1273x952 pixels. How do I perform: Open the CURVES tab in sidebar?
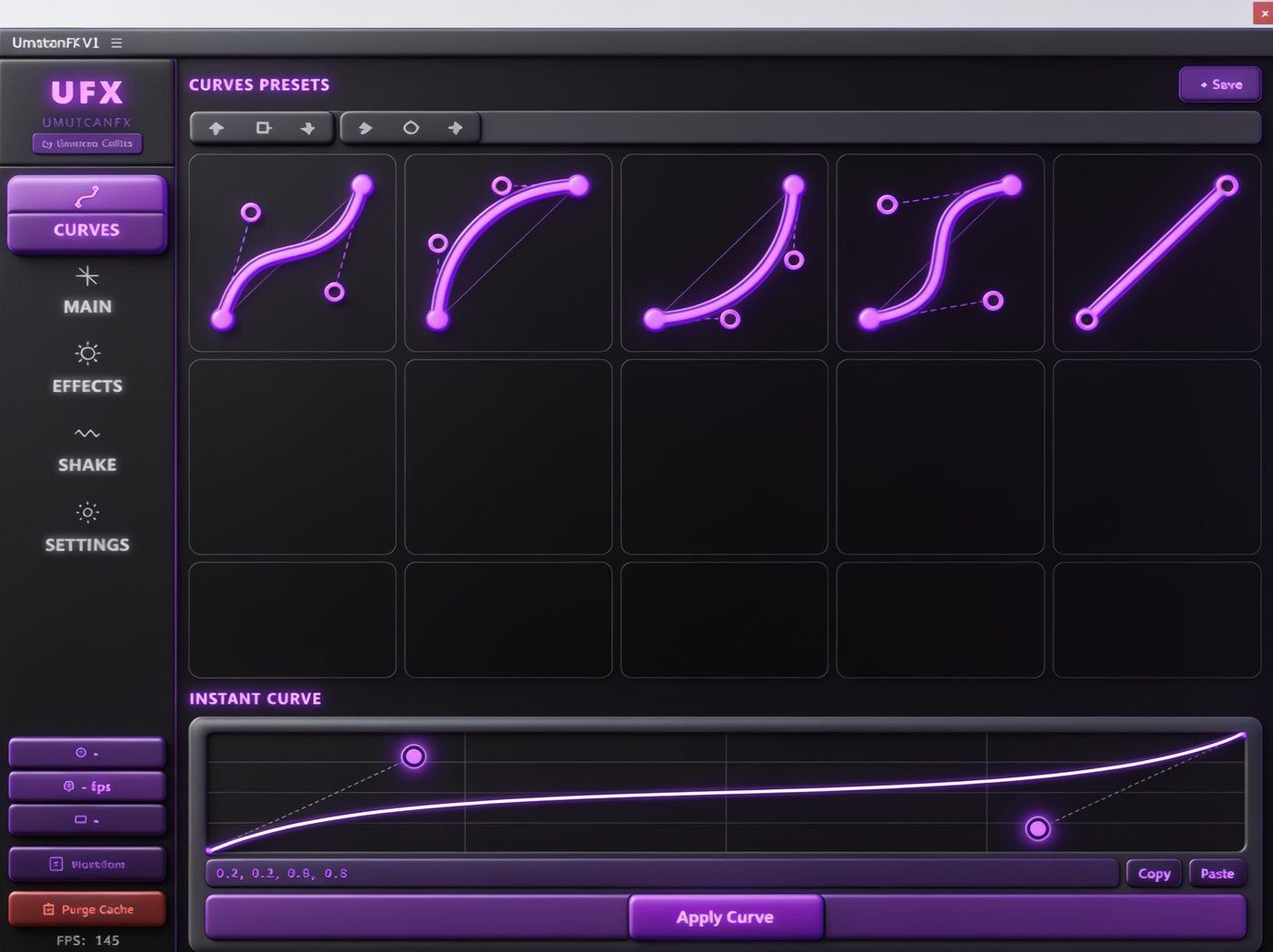tap(86, 215)
